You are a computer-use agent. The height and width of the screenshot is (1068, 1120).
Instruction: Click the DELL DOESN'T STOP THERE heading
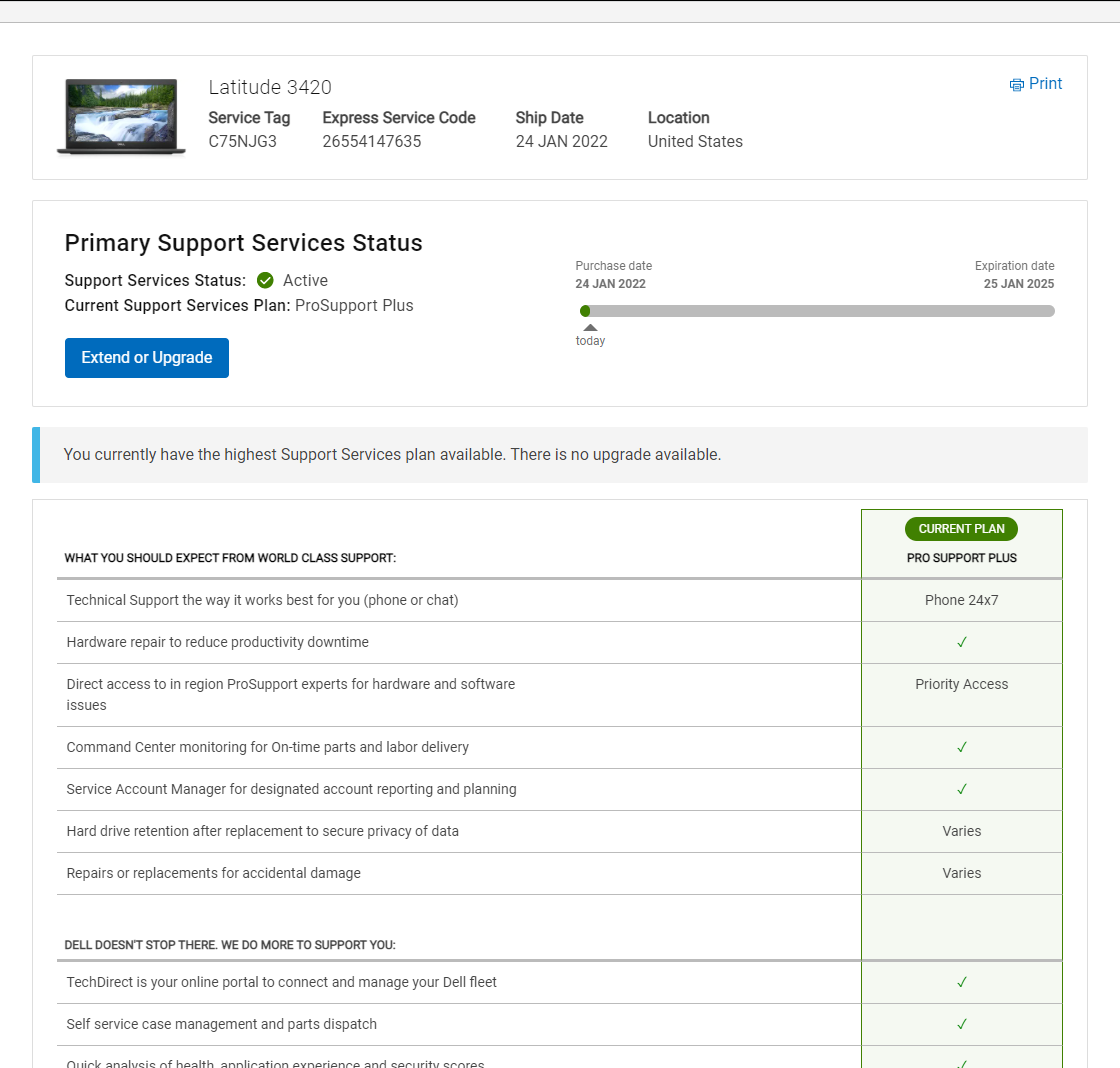pos(230,945)
